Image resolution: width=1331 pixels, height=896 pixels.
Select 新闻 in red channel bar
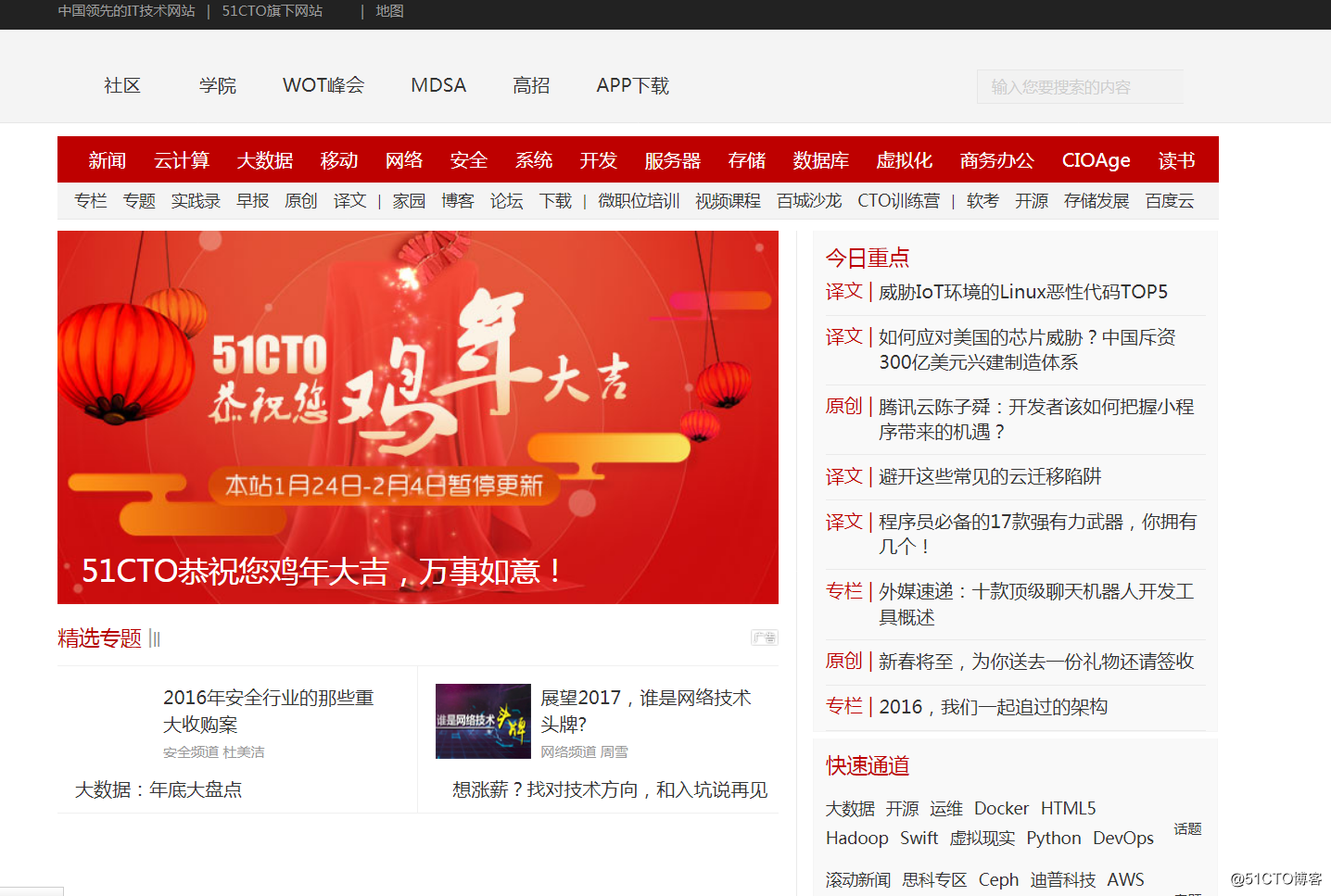(108, 160)
